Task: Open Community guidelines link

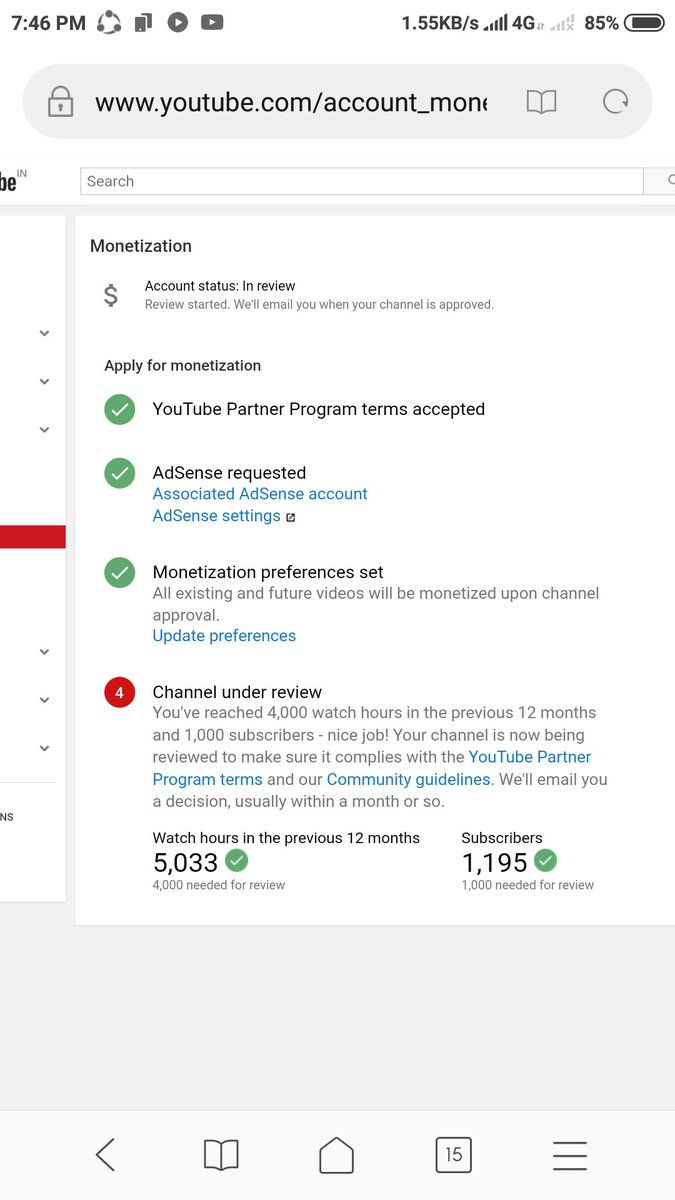Action: coord(408,779)
